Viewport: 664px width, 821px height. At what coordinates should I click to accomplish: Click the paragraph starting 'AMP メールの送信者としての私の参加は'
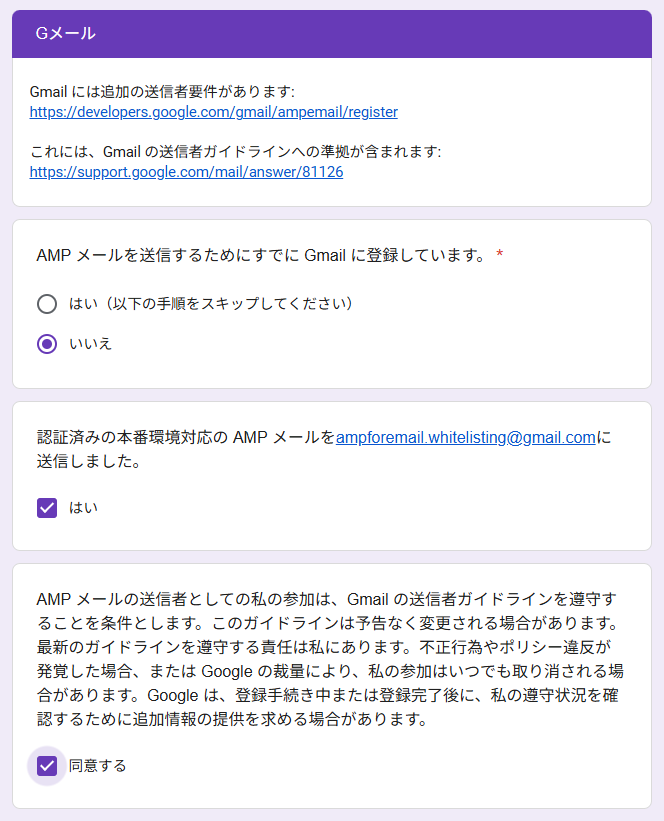(x=330, y=659)
